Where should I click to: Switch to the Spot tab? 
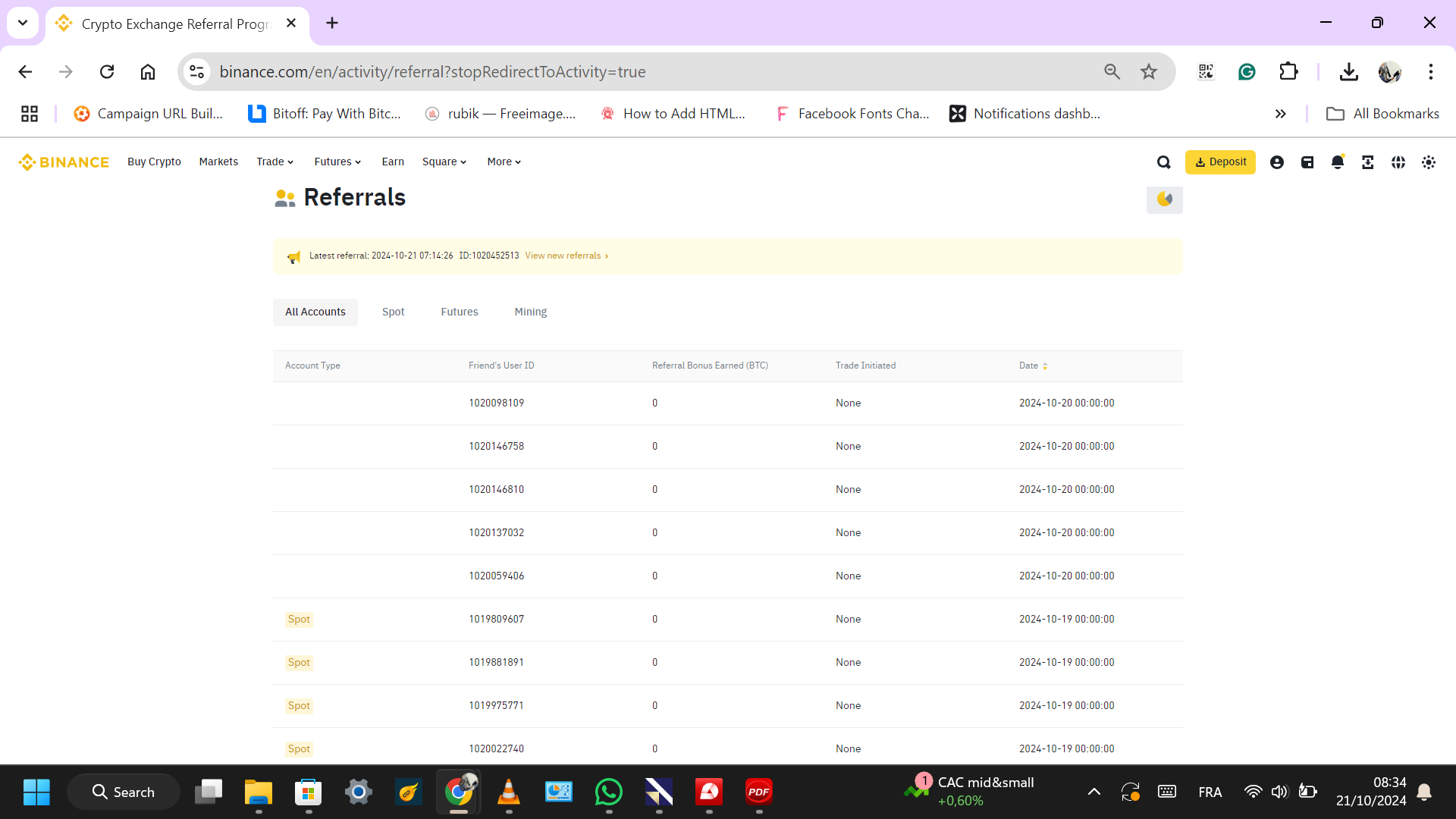point(393,312)
